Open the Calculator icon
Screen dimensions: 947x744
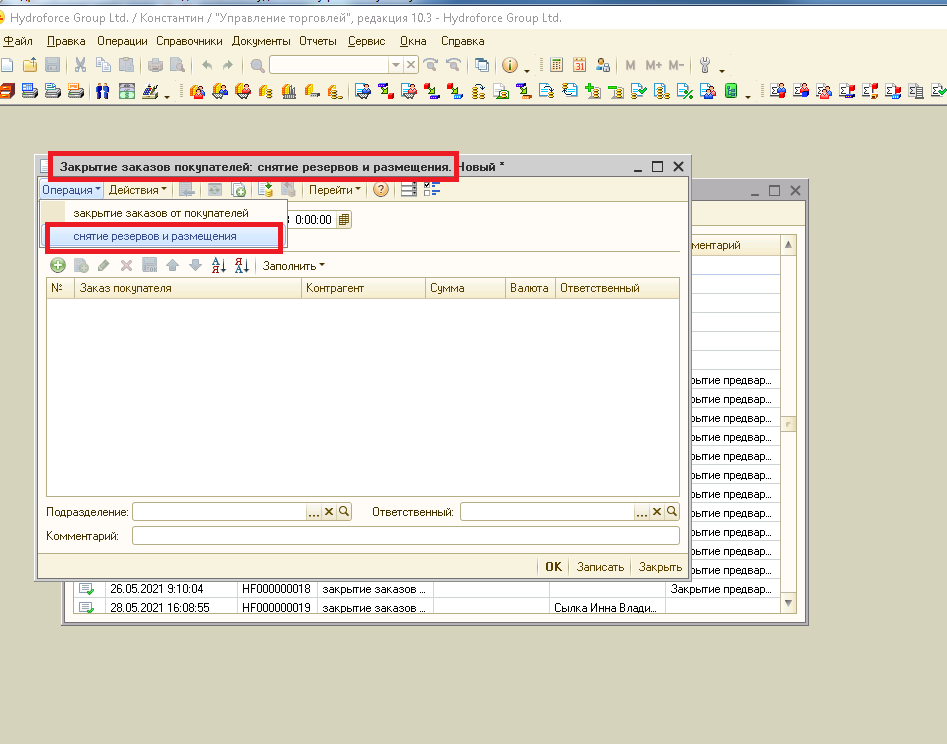tap(556, 65)
